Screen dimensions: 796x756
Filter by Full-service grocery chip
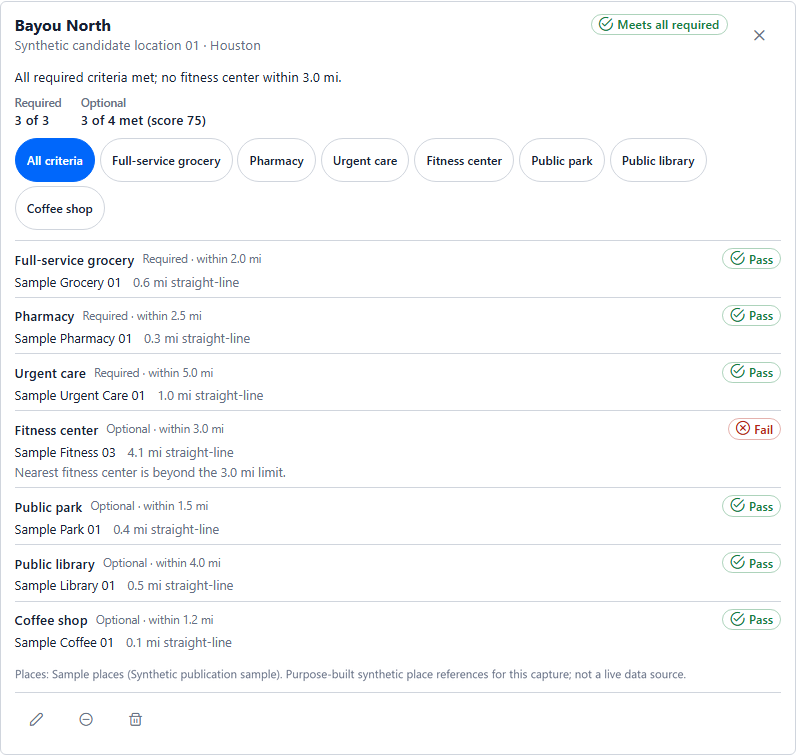pos(166,160)
